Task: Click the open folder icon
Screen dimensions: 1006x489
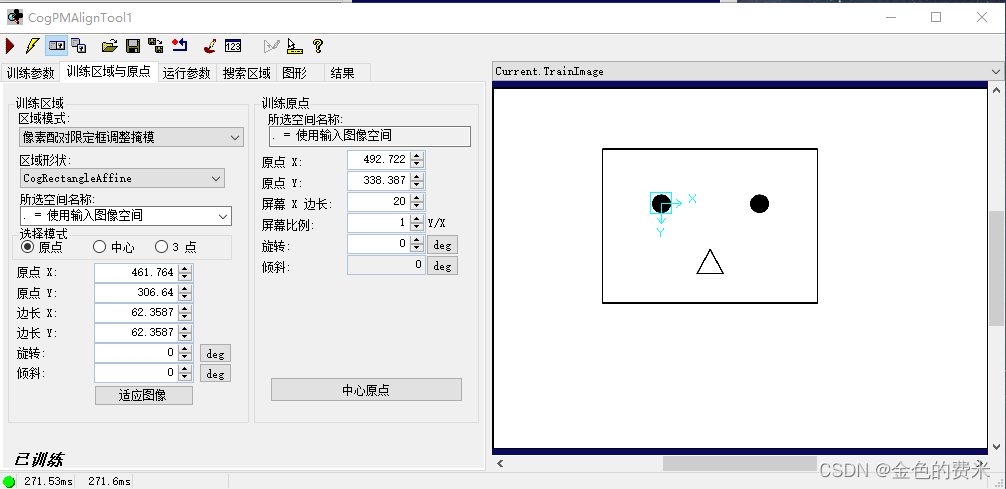Action: click(110, 46)
